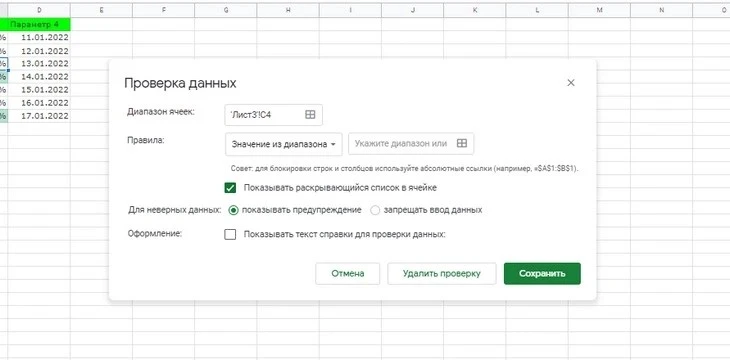Screen dimensions: 730x360
Task: Select the column D header
Action: click(x=39, y=10)
